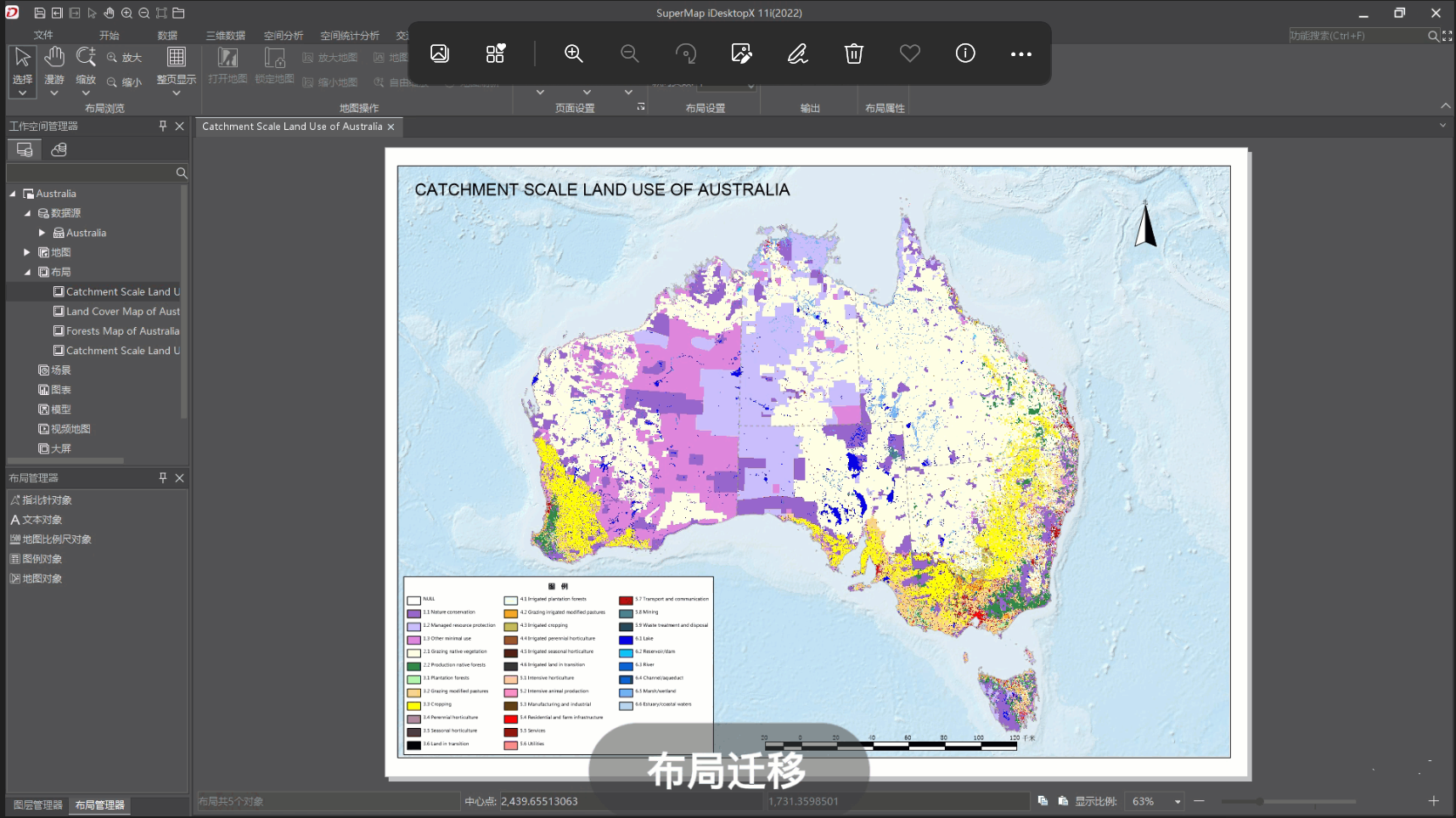Switch to the 数据 ribbon tab
The height and width of the screenshot is (818, 1456).
tap(167, 35)
